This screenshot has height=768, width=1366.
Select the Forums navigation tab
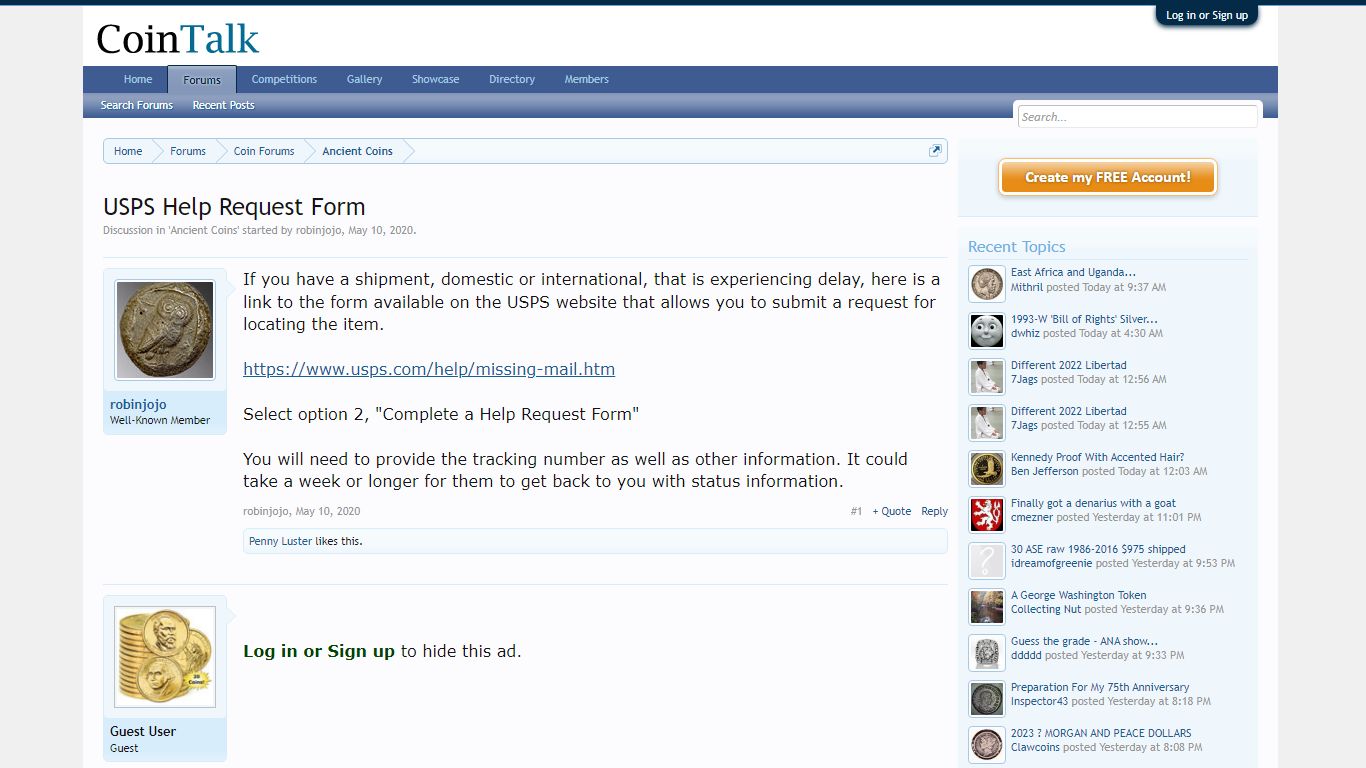pos(202,80)
